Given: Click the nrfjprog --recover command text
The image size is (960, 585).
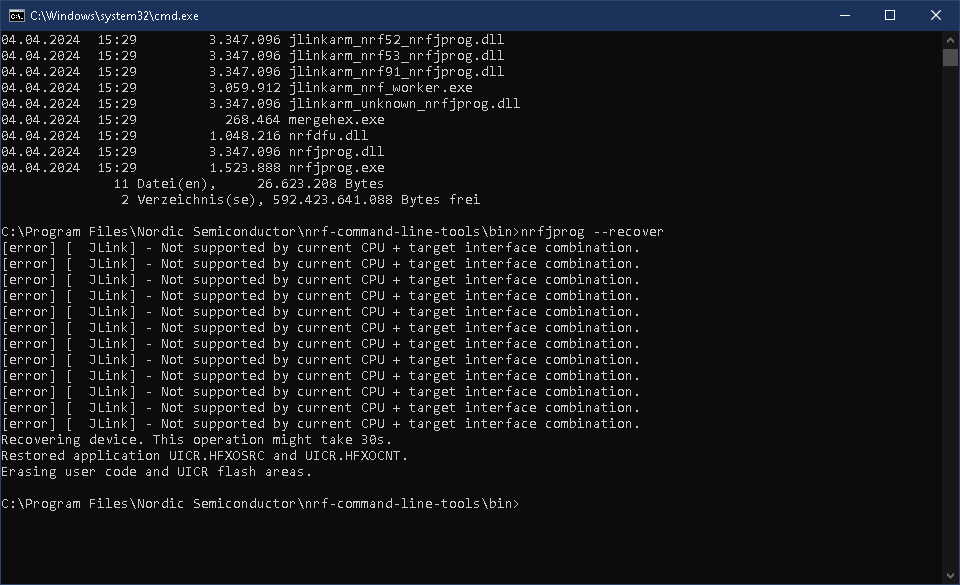Looking at the screenshot, I should click(592, 232).
